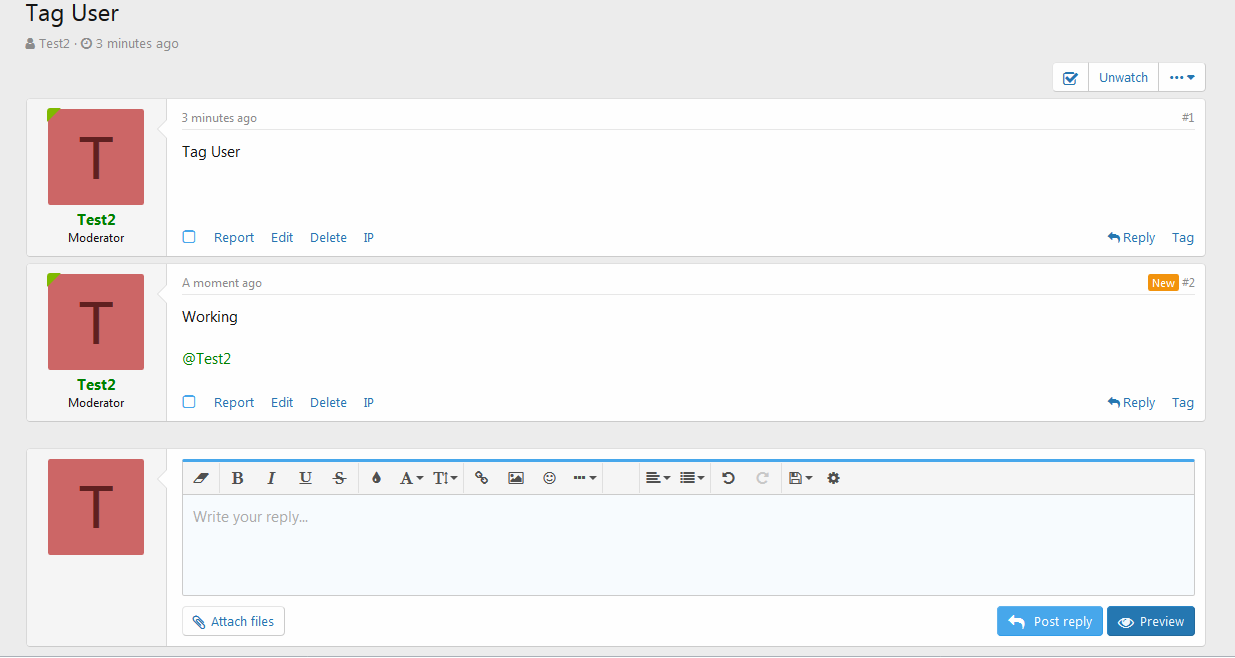Apply strikethrough formatting in editor
This screenshot has width=1235, height=658.
tap(339, 478)
